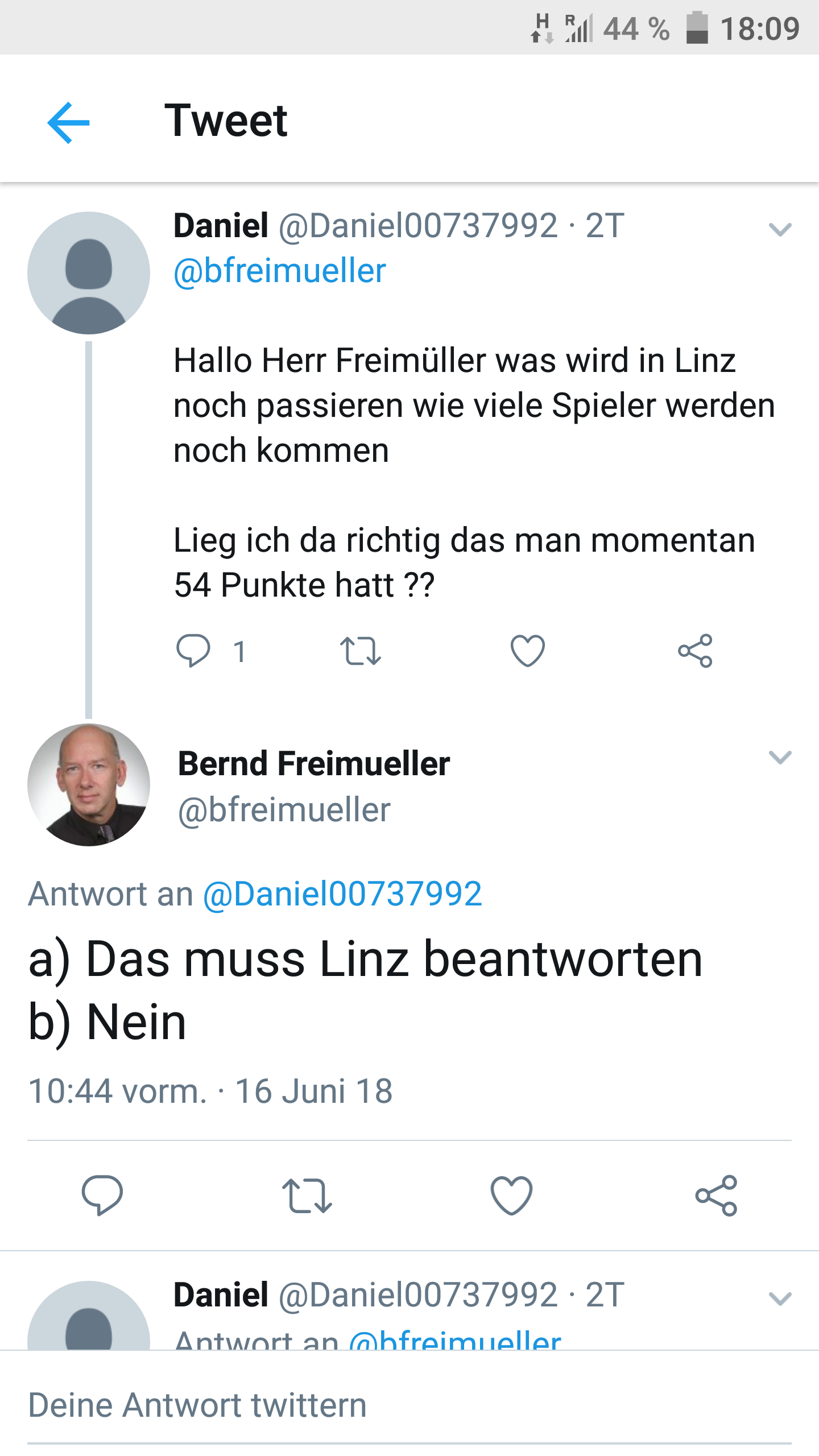Retweet Bernd Freimueller's reply

tap(307, 1196)
